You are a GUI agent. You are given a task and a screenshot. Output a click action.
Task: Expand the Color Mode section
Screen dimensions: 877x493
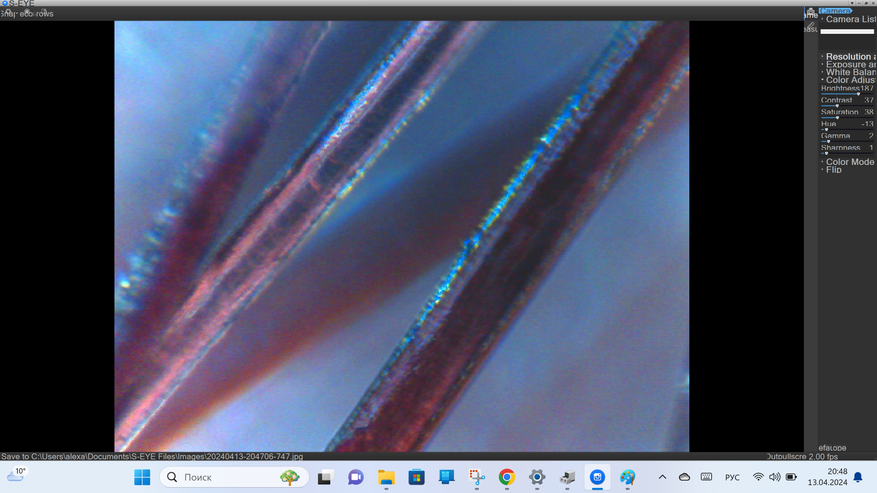(x=849, y=162)
